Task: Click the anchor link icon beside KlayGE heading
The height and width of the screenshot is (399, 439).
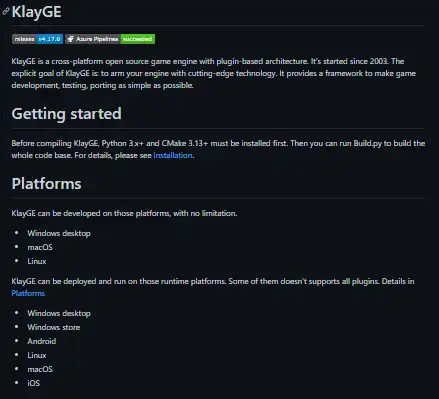Action: point(6,11)
